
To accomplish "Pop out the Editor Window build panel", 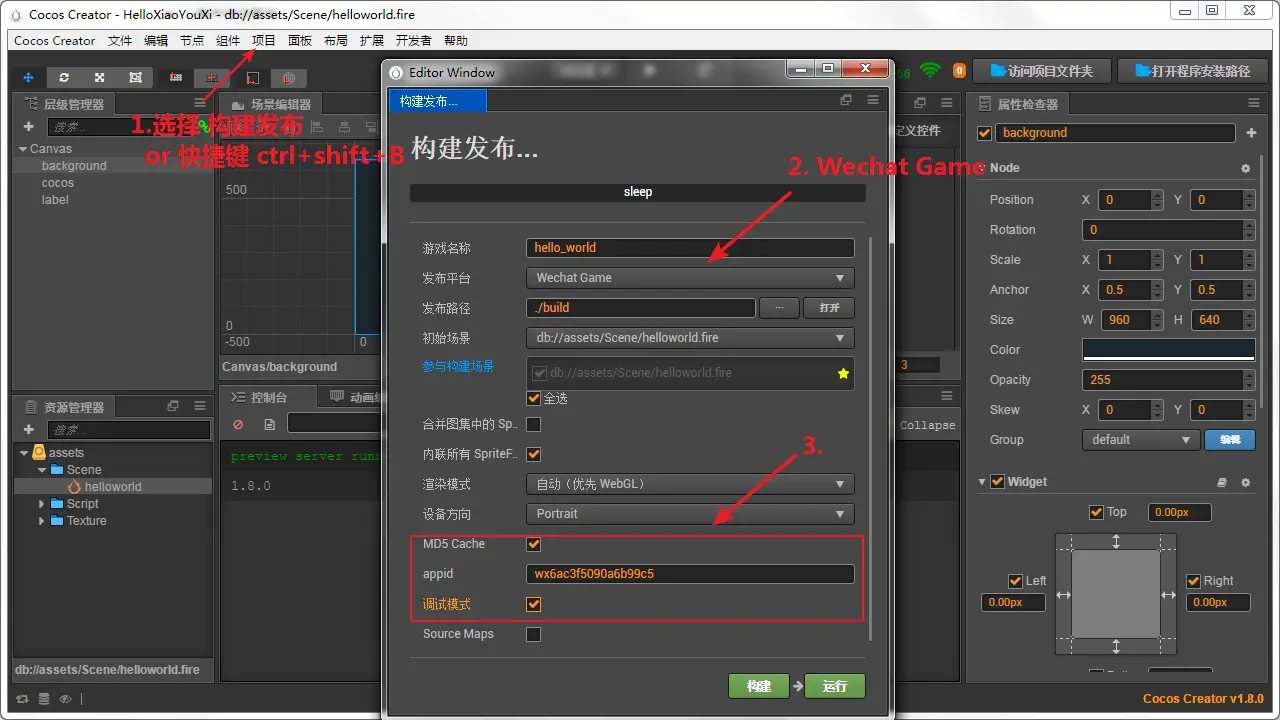I will tap(846, 100).
